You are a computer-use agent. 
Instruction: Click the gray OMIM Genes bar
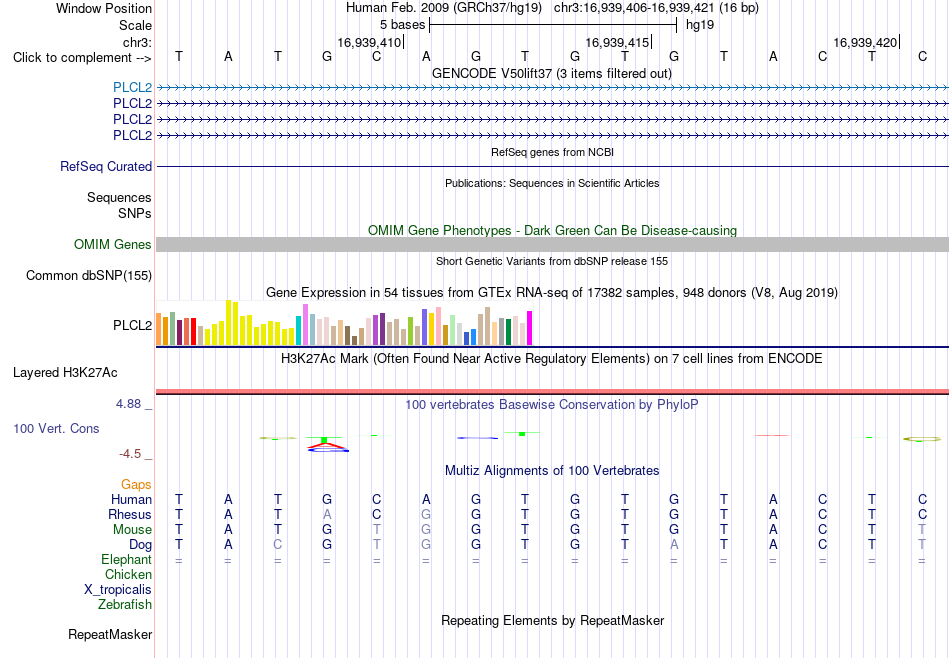pos(552,244)
